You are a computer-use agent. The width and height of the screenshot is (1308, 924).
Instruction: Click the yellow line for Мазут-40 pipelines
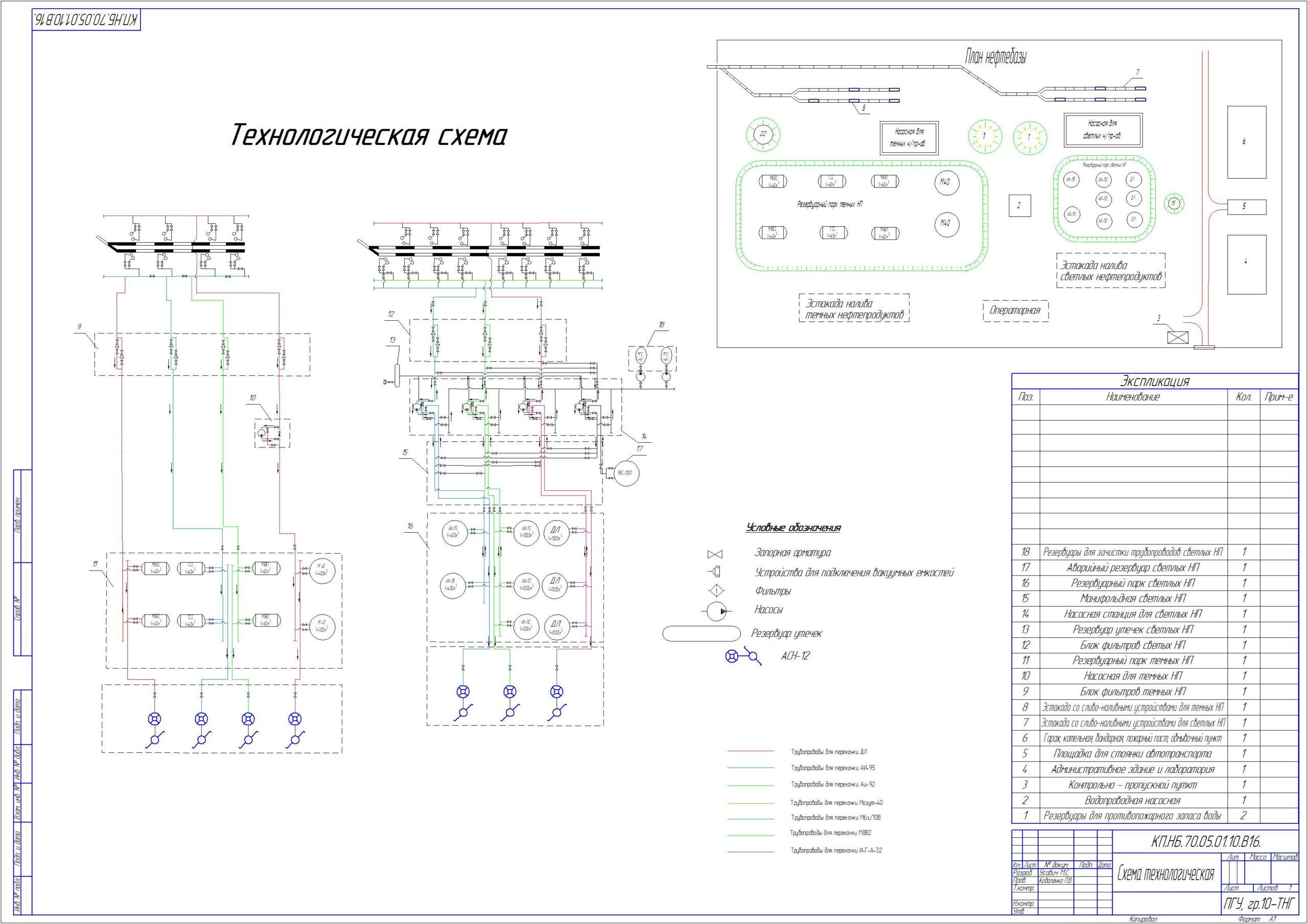coord(750,803)
